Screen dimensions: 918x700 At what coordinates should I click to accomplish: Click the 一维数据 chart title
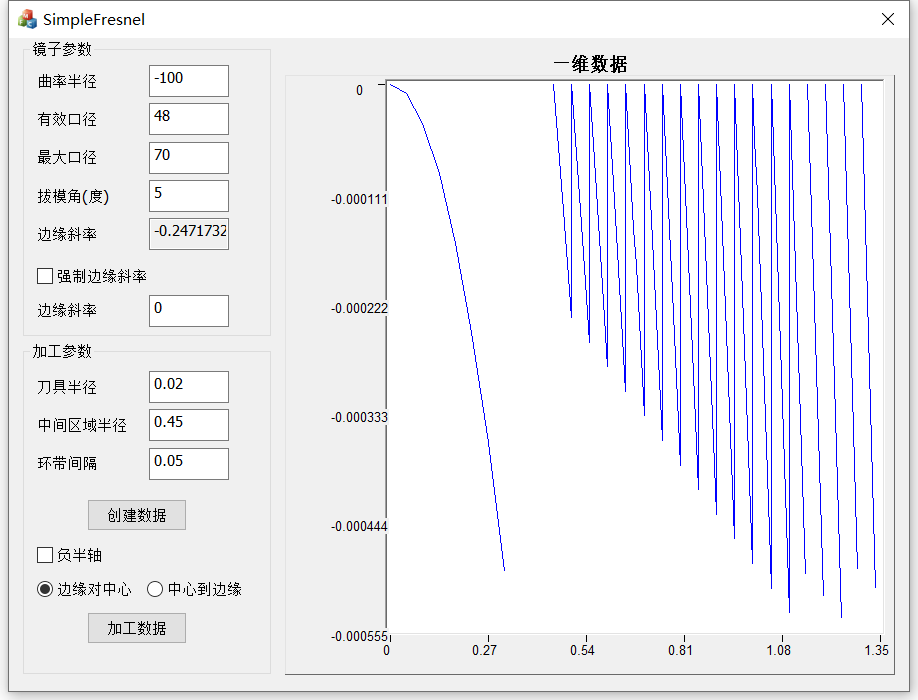590,64
